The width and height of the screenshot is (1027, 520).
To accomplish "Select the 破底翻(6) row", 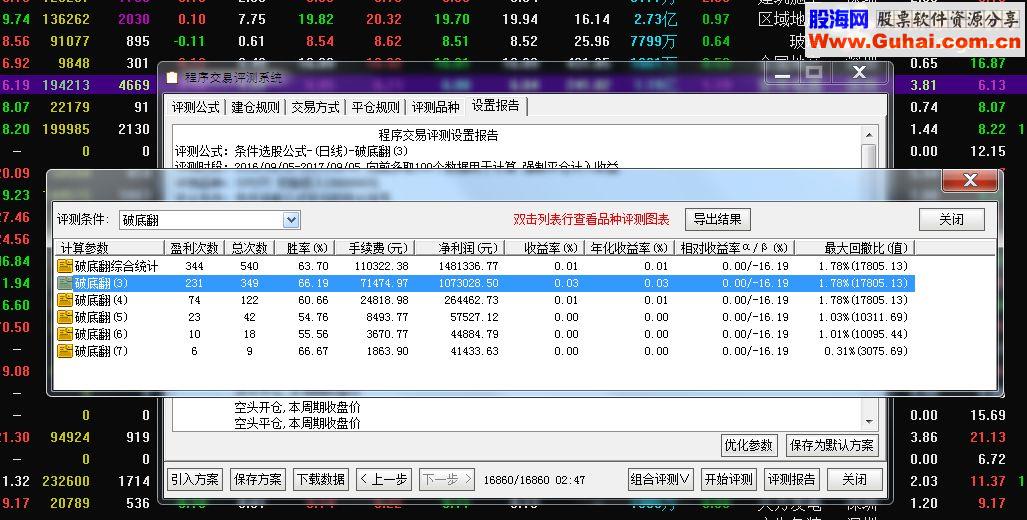I will pos(485,334).
